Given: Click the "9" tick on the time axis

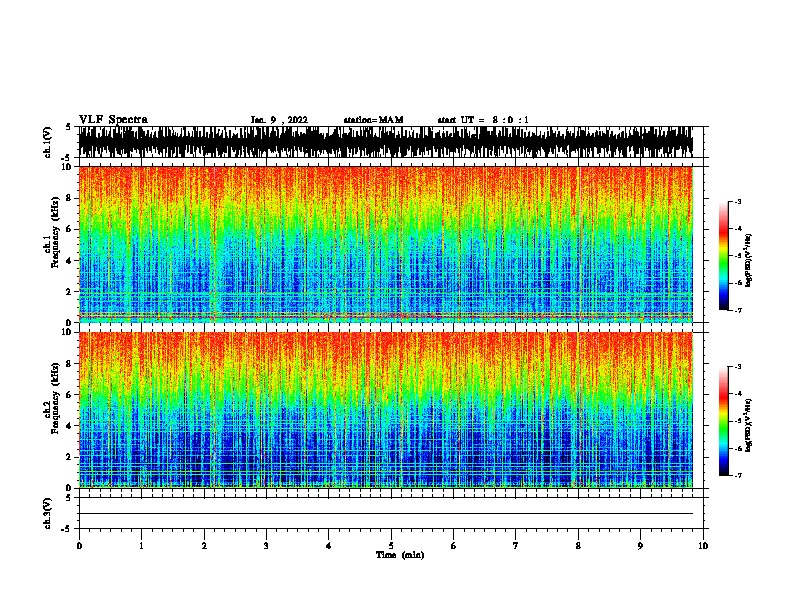Looking at the screenshot, I should [x=640, y=546].
